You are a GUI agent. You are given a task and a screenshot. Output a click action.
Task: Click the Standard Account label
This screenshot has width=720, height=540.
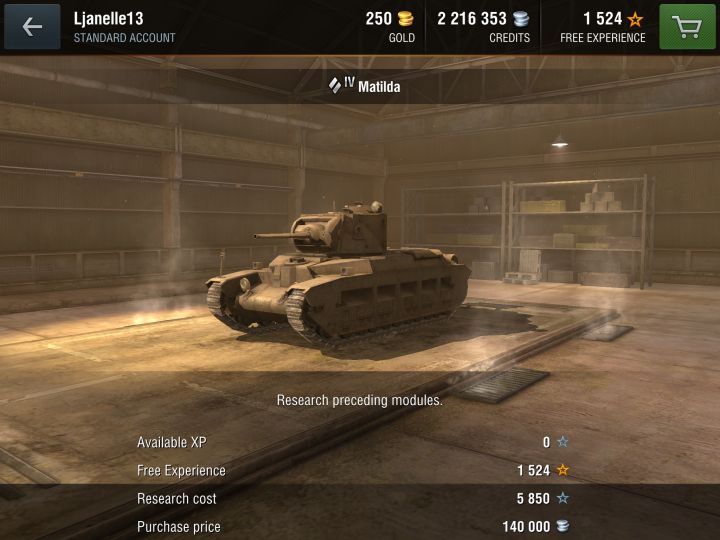coord(124,38)
